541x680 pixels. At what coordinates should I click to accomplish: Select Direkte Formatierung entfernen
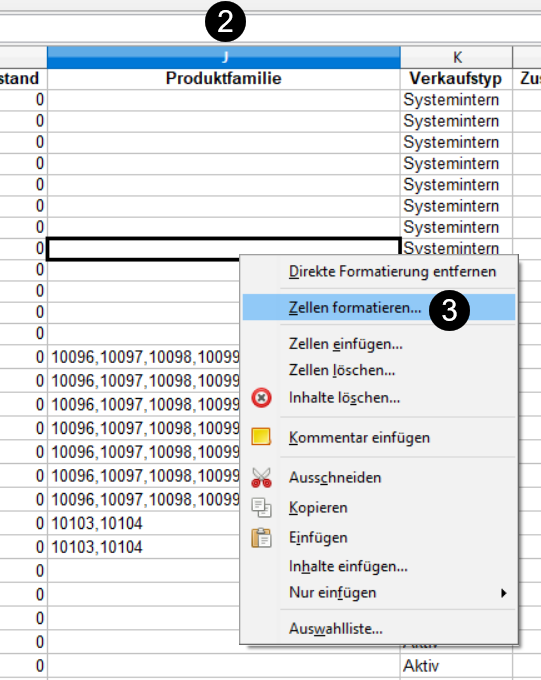tap(392, 271)
